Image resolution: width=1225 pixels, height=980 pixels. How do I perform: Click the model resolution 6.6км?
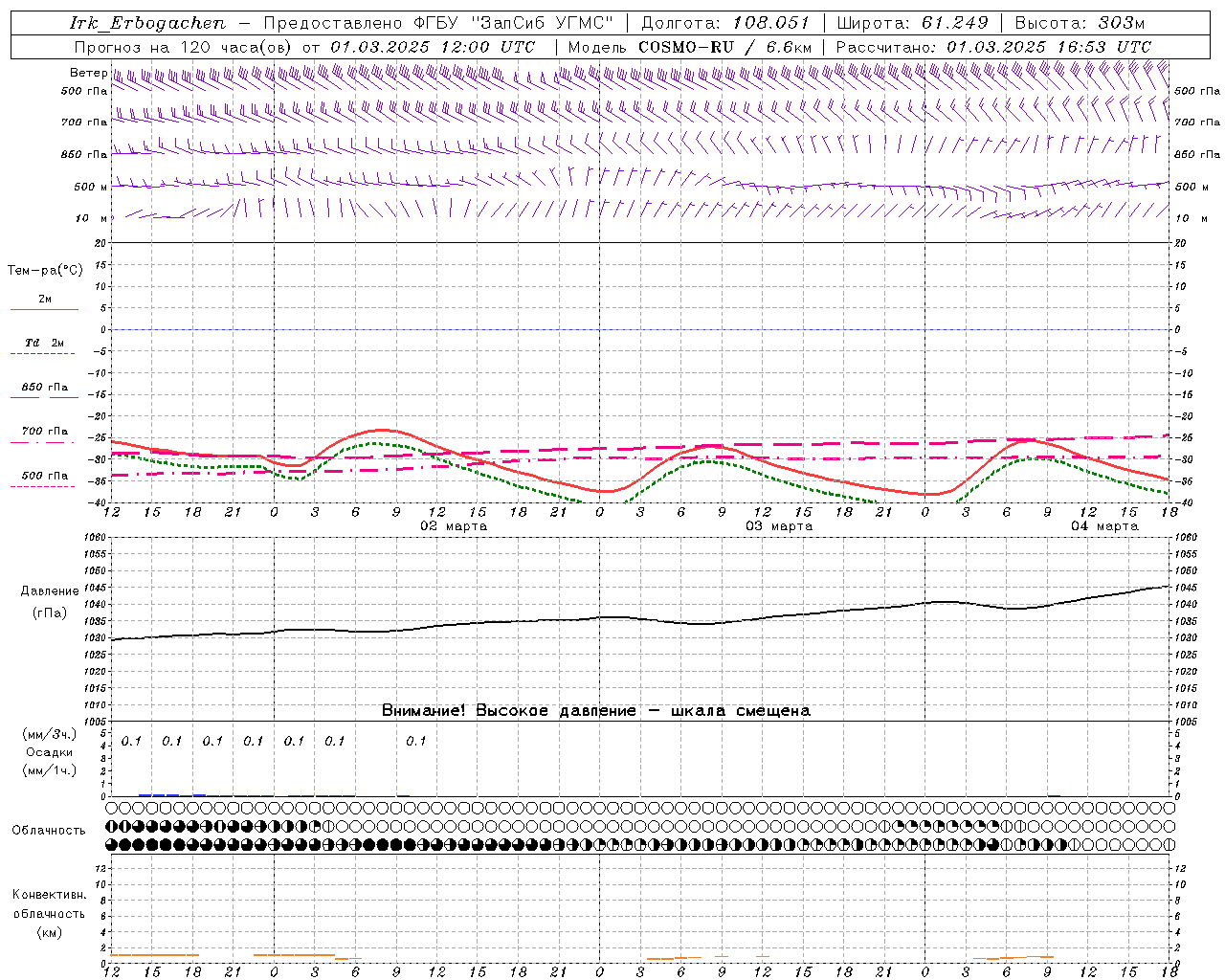(x=790, y=47)
